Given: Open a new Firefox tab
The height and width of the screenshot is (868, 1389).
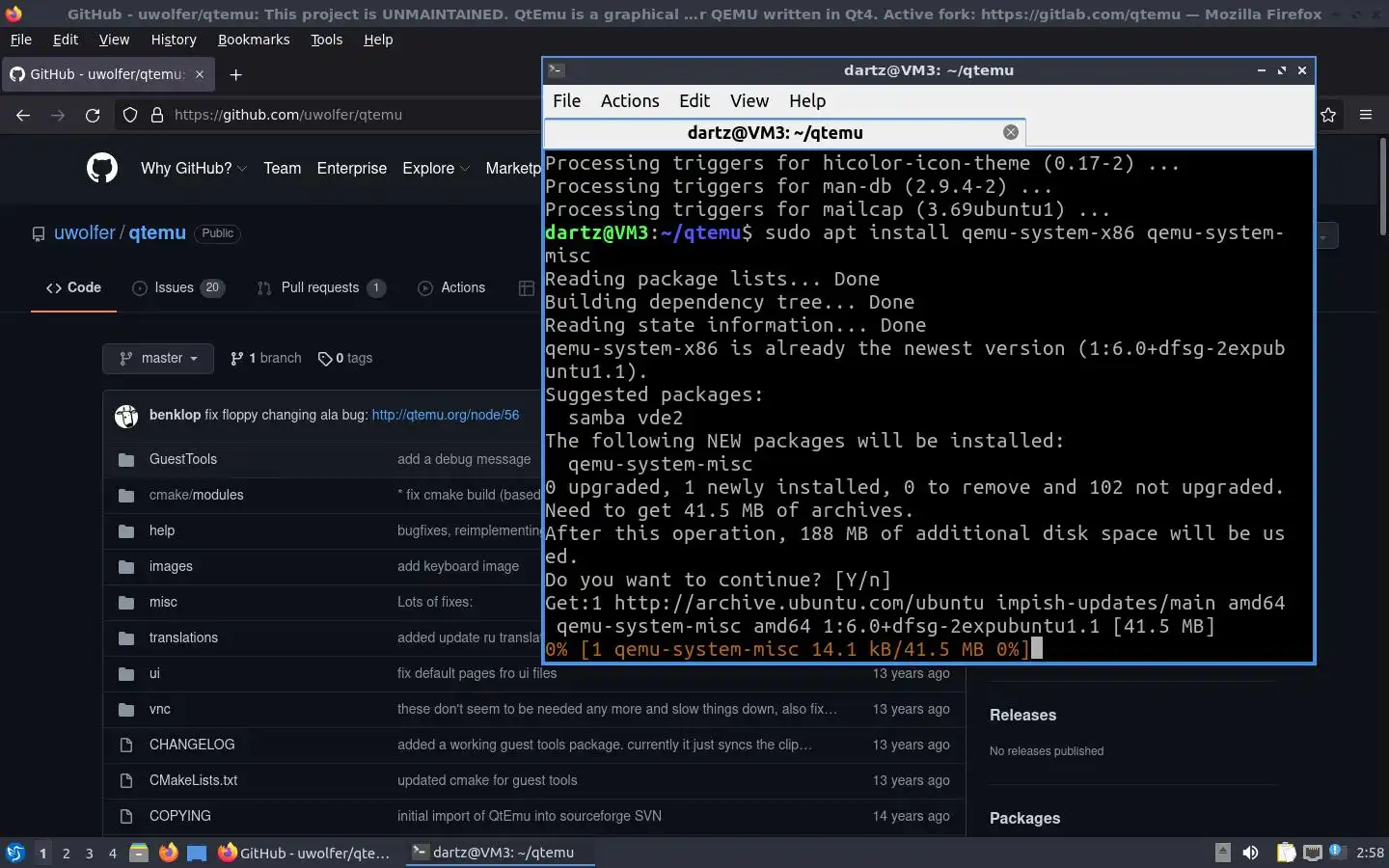Looking at the screenshot, I should 235,74.
